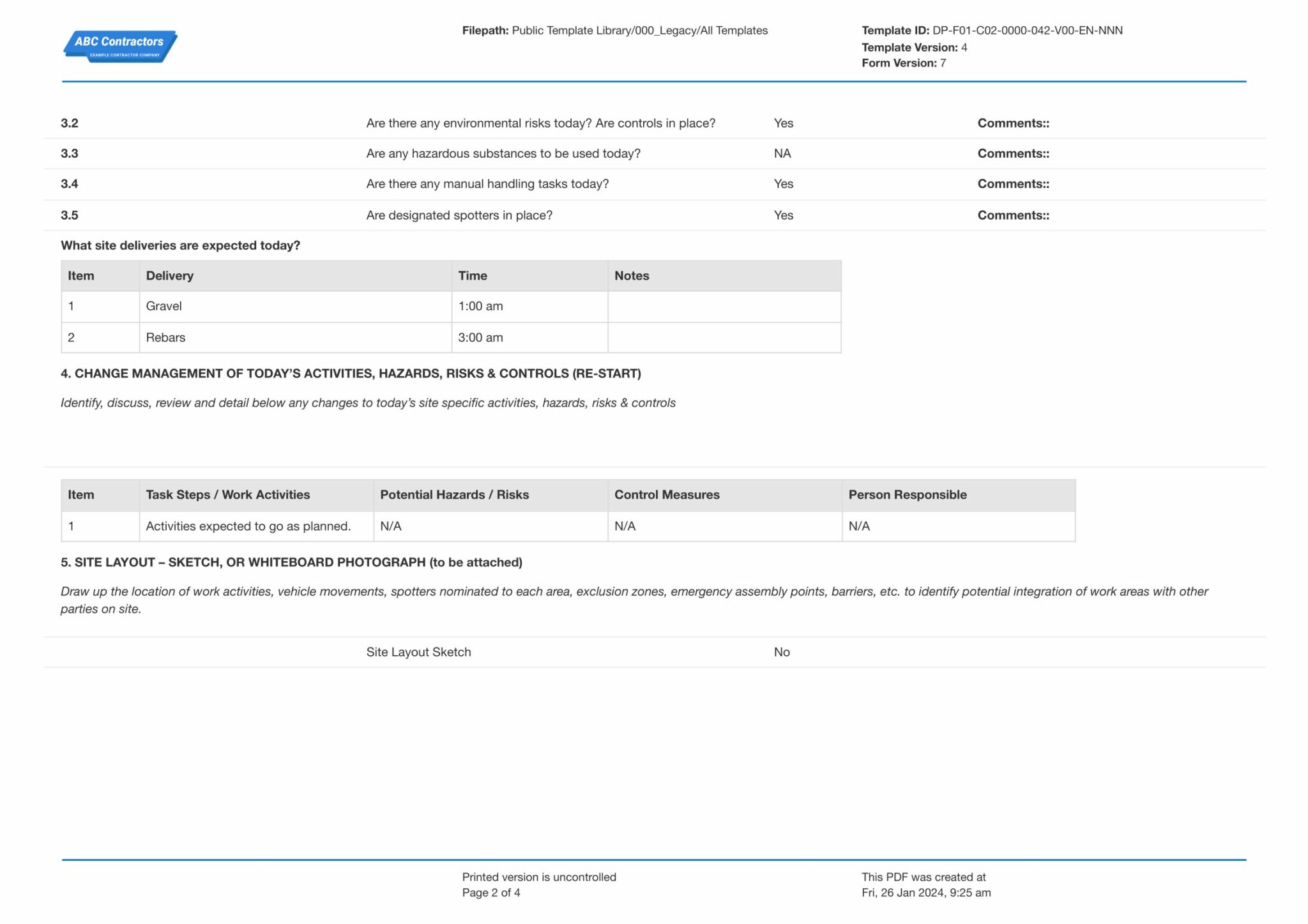Click the Notes column header
Image resolution: width=1308 pixels, height=924 pixels.
tap(631, 276)
